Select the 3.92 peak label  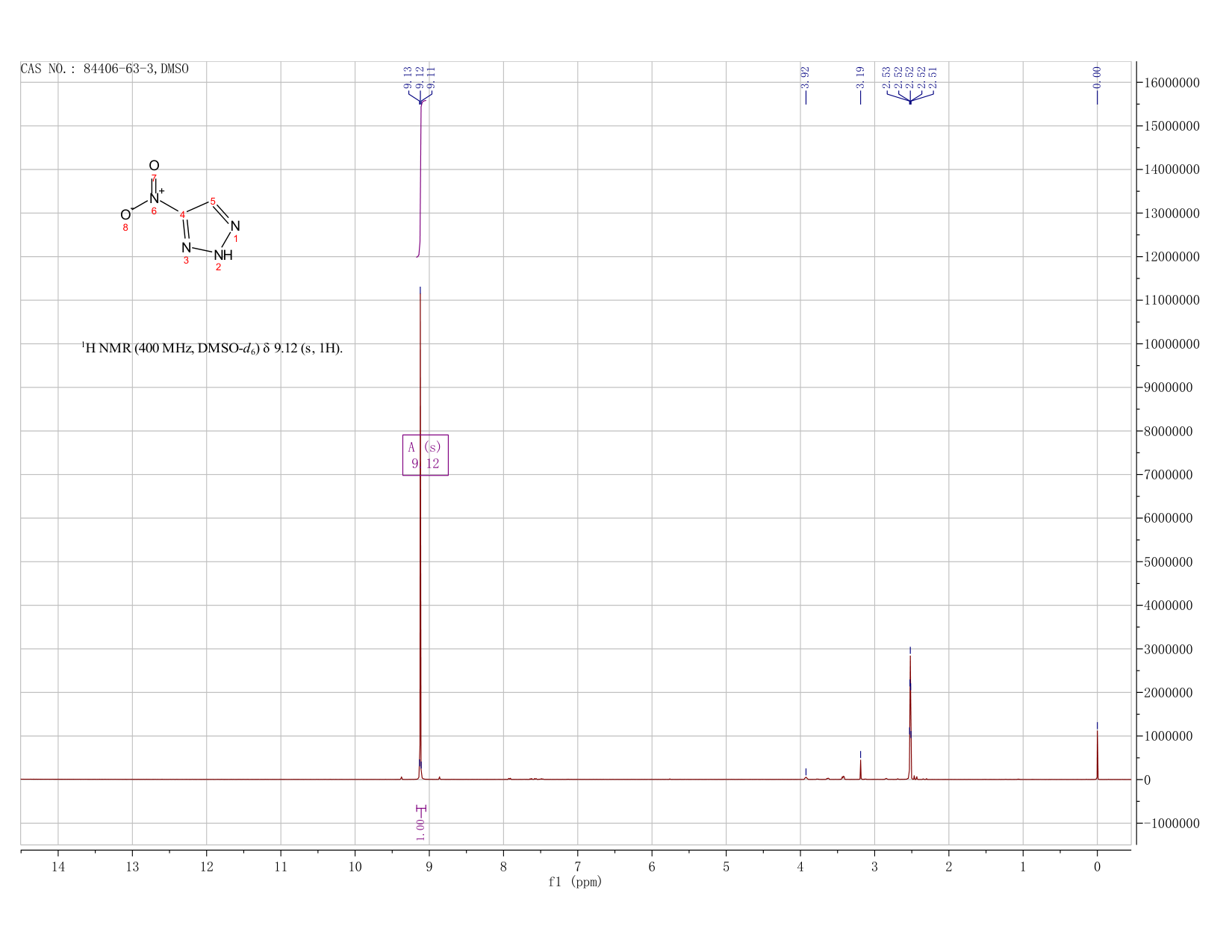pyautogui.click(x=805, y=77)
